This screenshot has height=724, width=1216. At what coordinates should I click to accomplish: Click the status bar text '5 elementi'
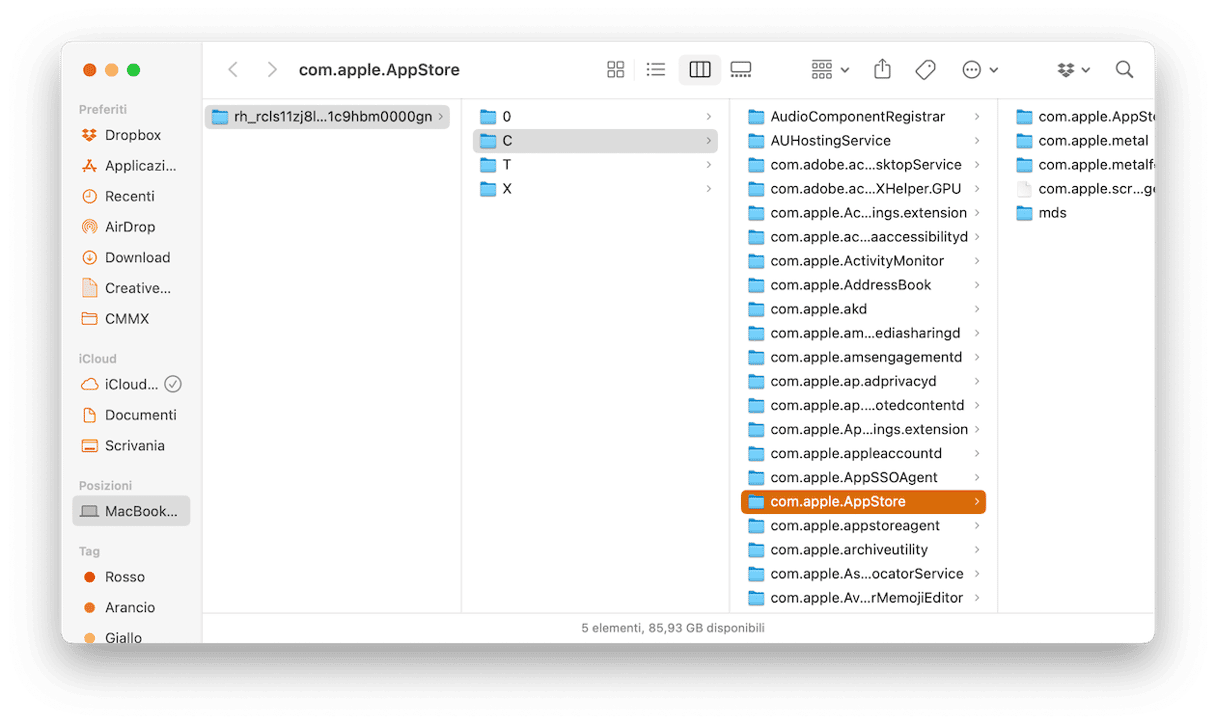point(610,628)
